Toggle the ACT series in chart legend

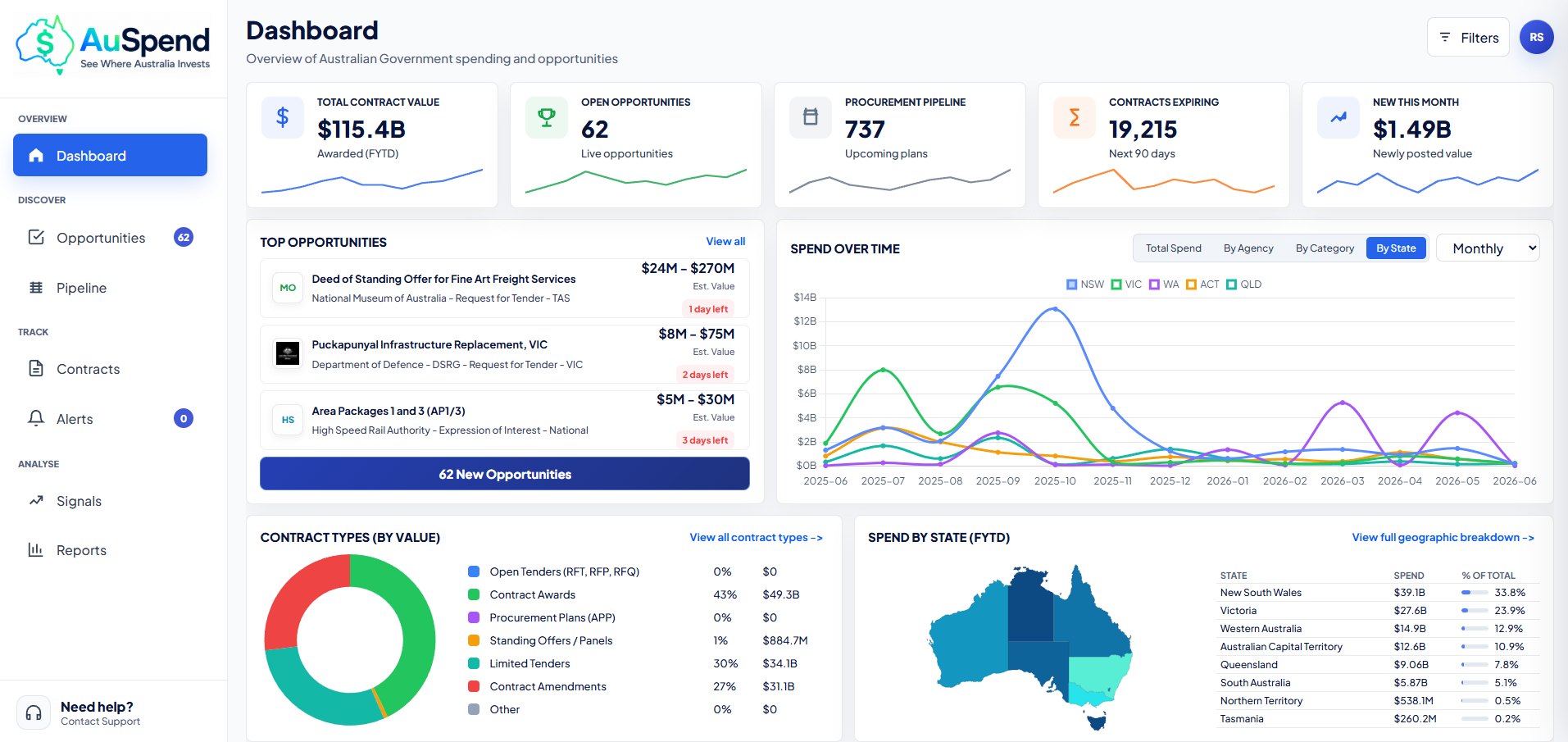point(1202,285)
